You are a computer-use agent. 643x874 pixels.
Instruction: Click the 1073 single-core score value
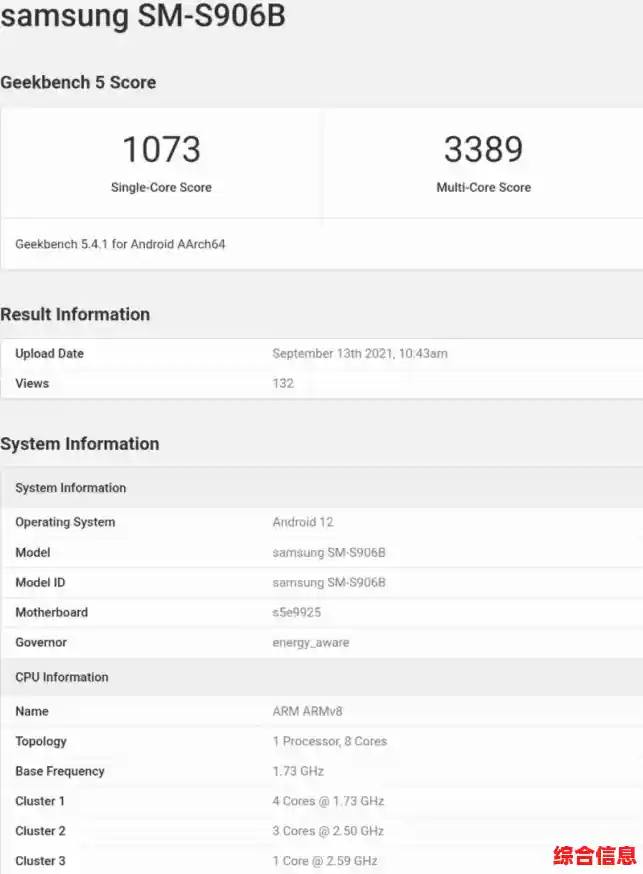(161, 150)
